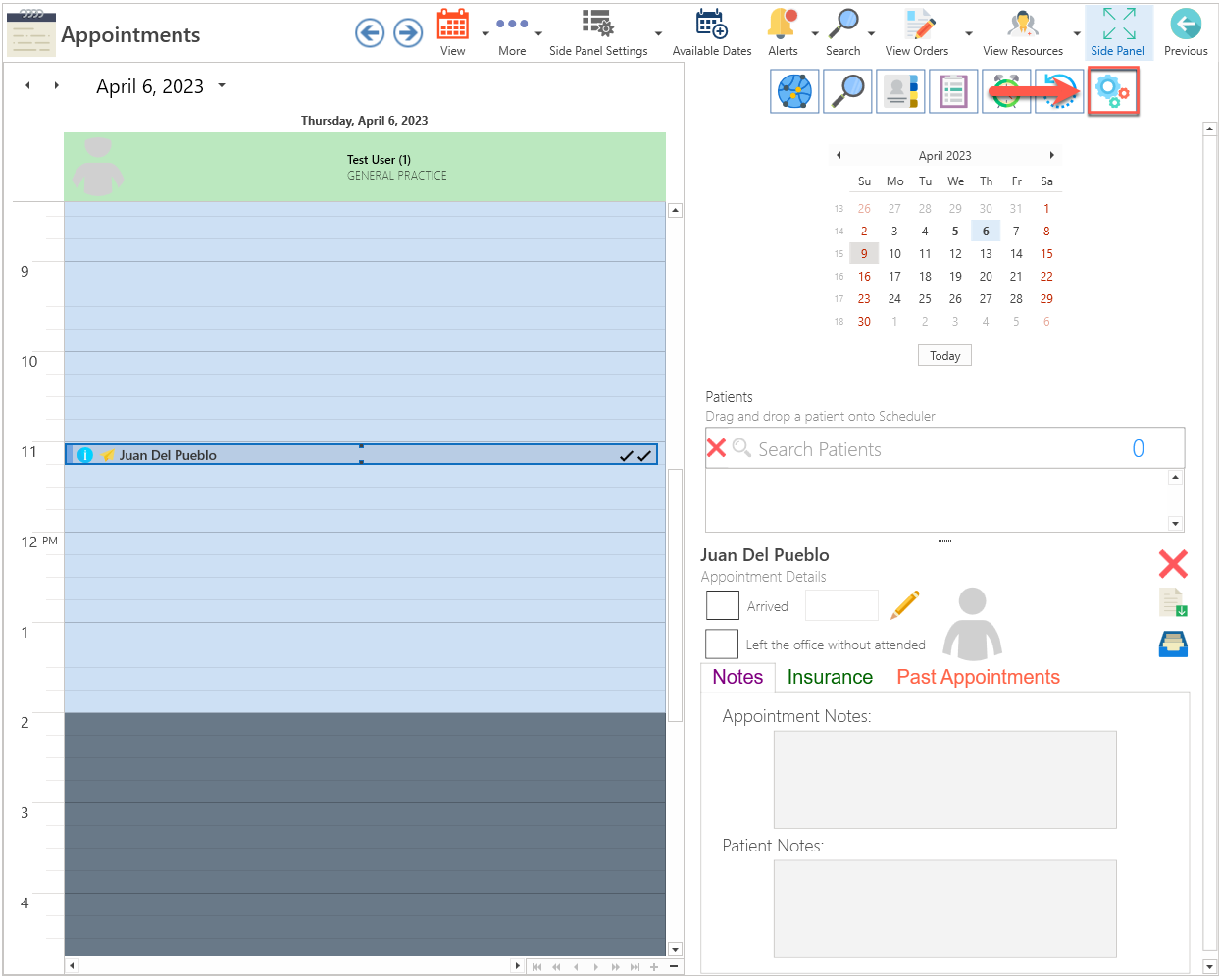Screen dimensions: 1220x980
Task: Edit arrival time with pencil icon
Action: [905, 605]
